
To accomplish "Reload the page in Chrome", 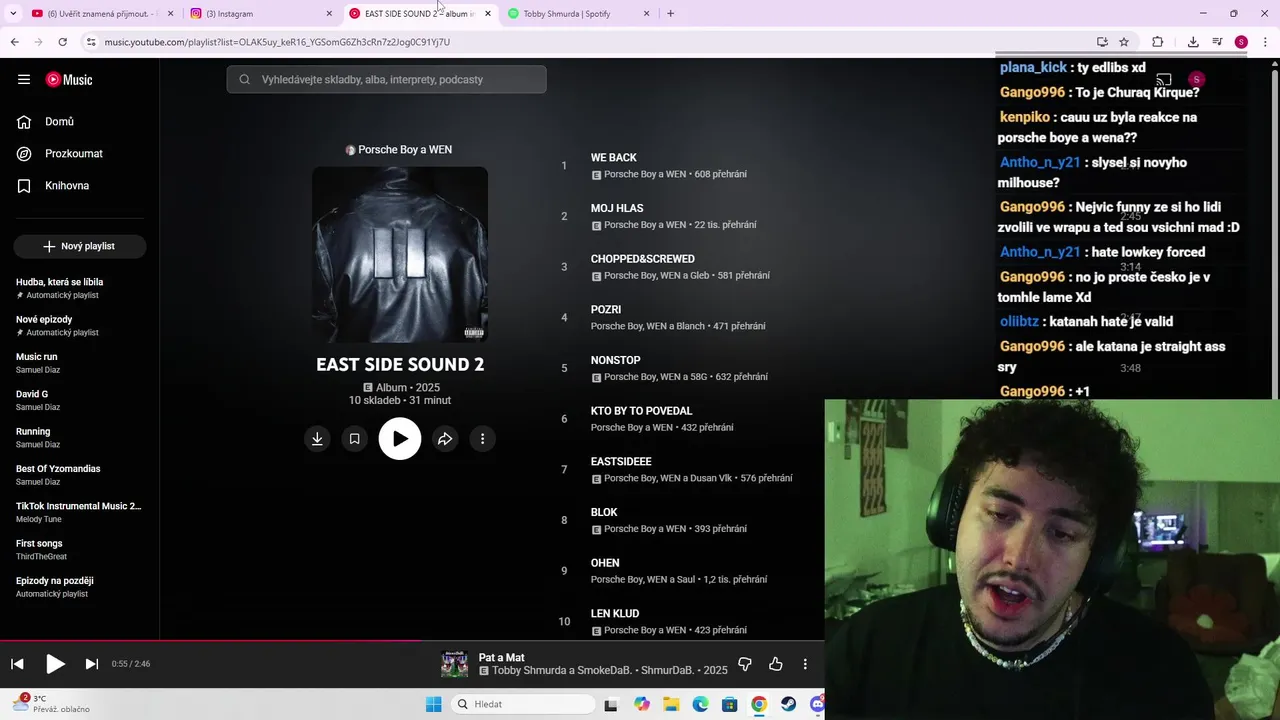I will coord(62,42).
